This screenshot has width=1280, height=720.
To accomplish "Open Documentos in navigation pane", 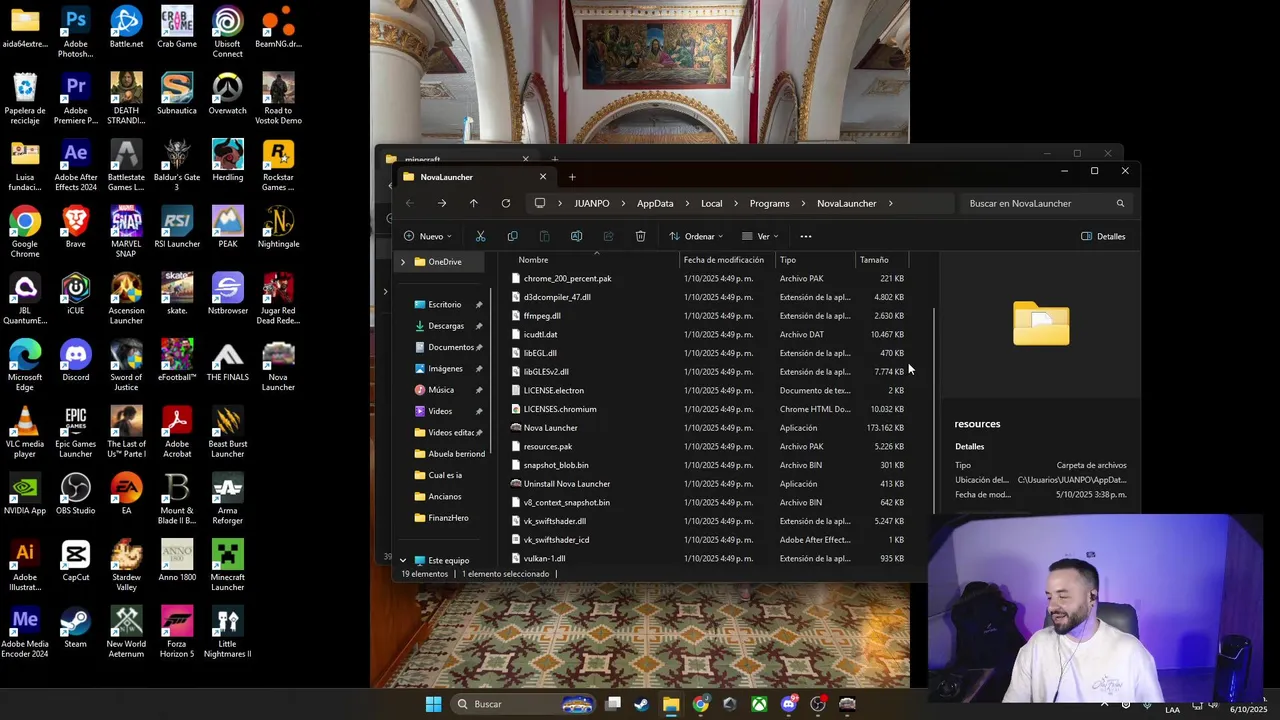I will pos(450,347).
